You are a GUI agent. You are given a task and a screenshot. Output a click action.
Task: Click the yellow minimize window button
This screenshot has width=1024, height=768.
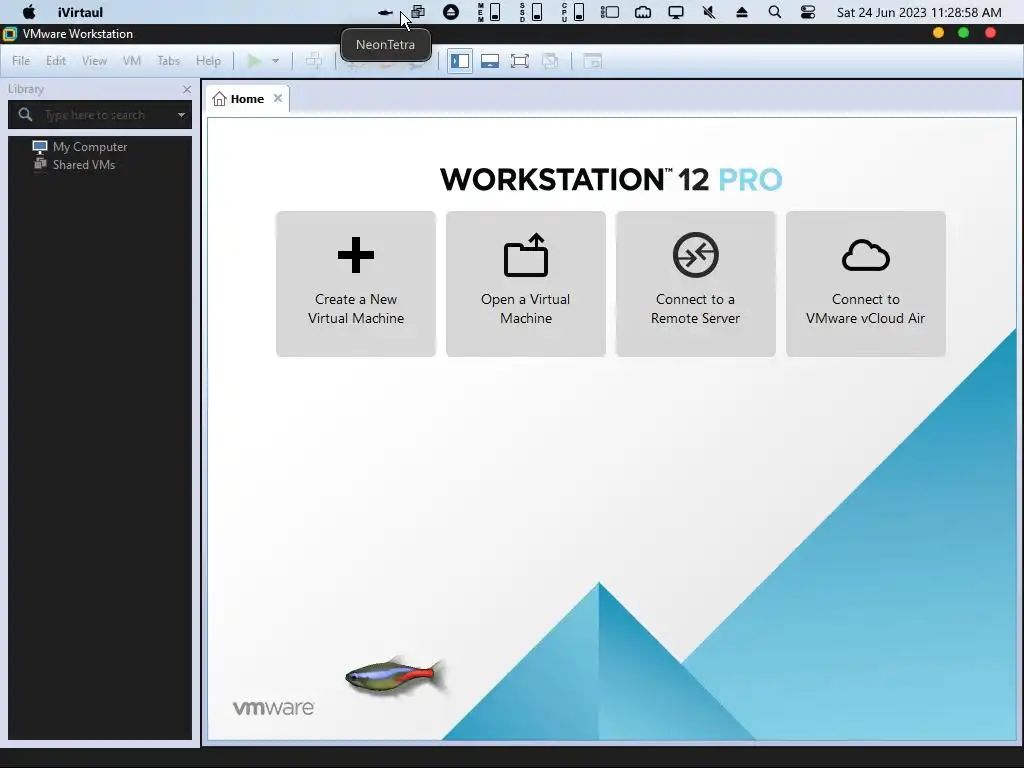pos(938,33)
